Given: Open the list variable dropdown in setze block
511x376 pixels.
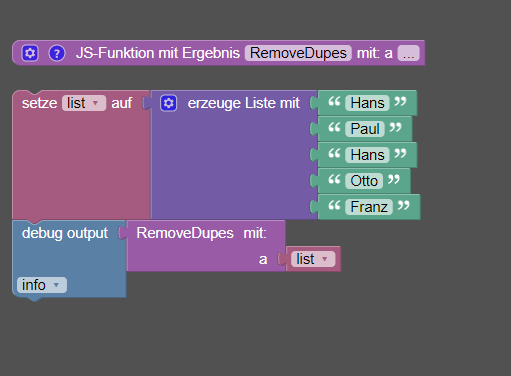Looking at the screenshot, I should [x=84, y=103].
